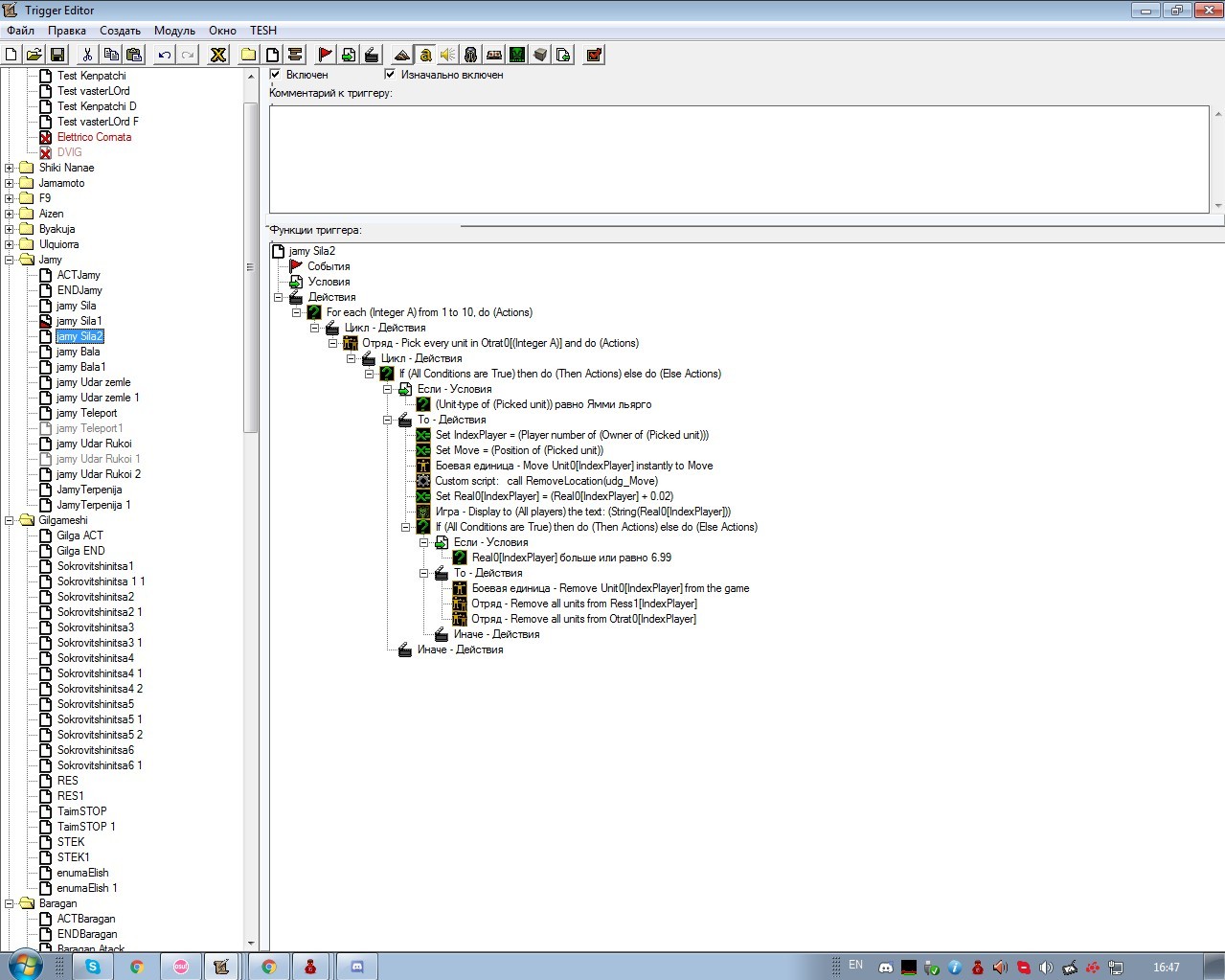This screenshot has height=980, width=1225.
Task: Add new action with clapperboard icon
Action: 372,55
